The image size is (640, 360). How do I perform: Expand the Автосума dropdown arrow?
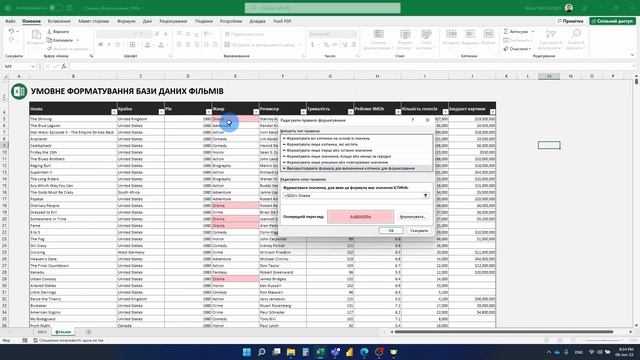pyautogui.click(x=533, y=31)
